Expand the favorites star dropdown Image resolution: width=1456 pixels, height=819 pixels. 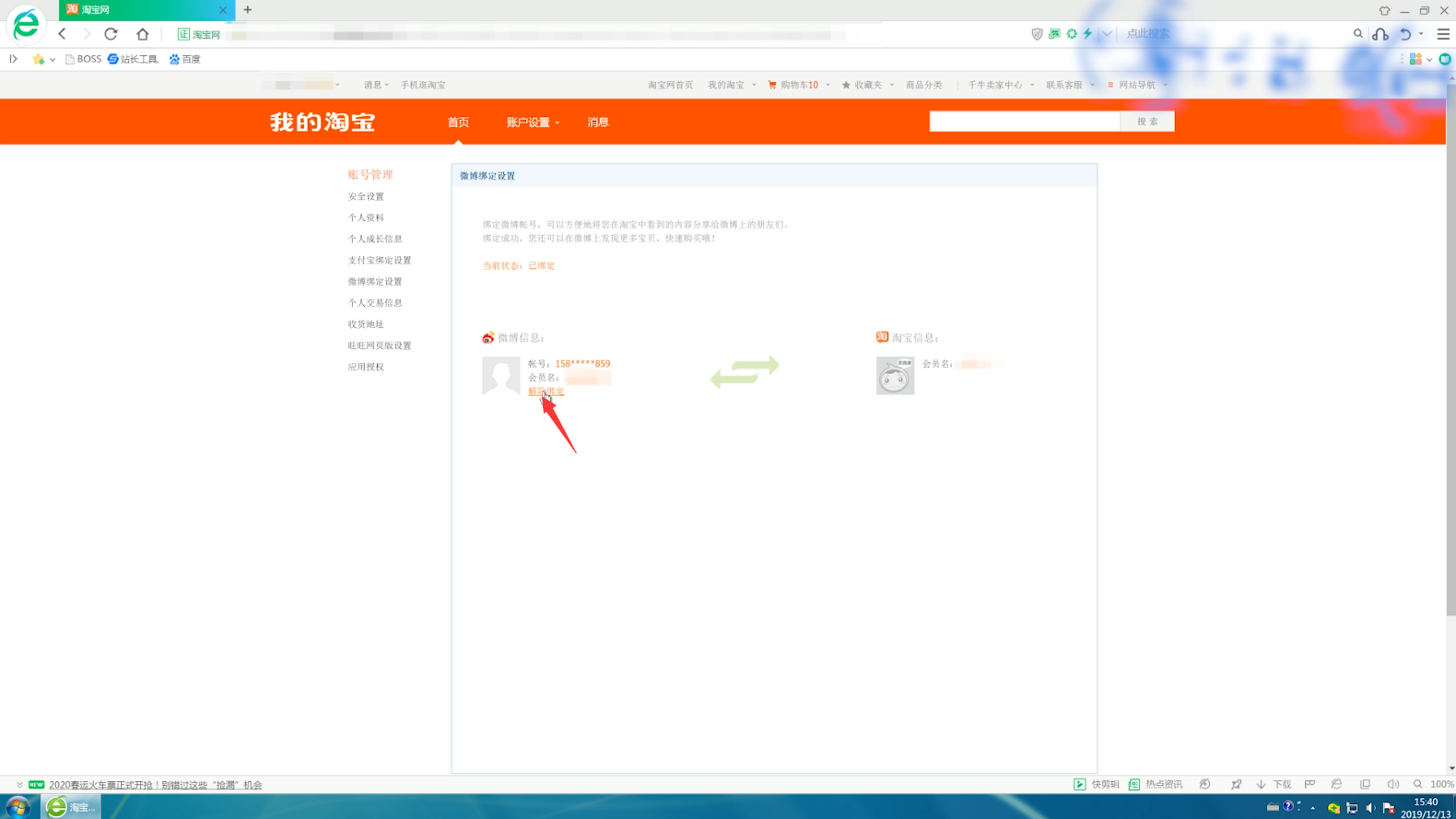(x=53, y=60)
